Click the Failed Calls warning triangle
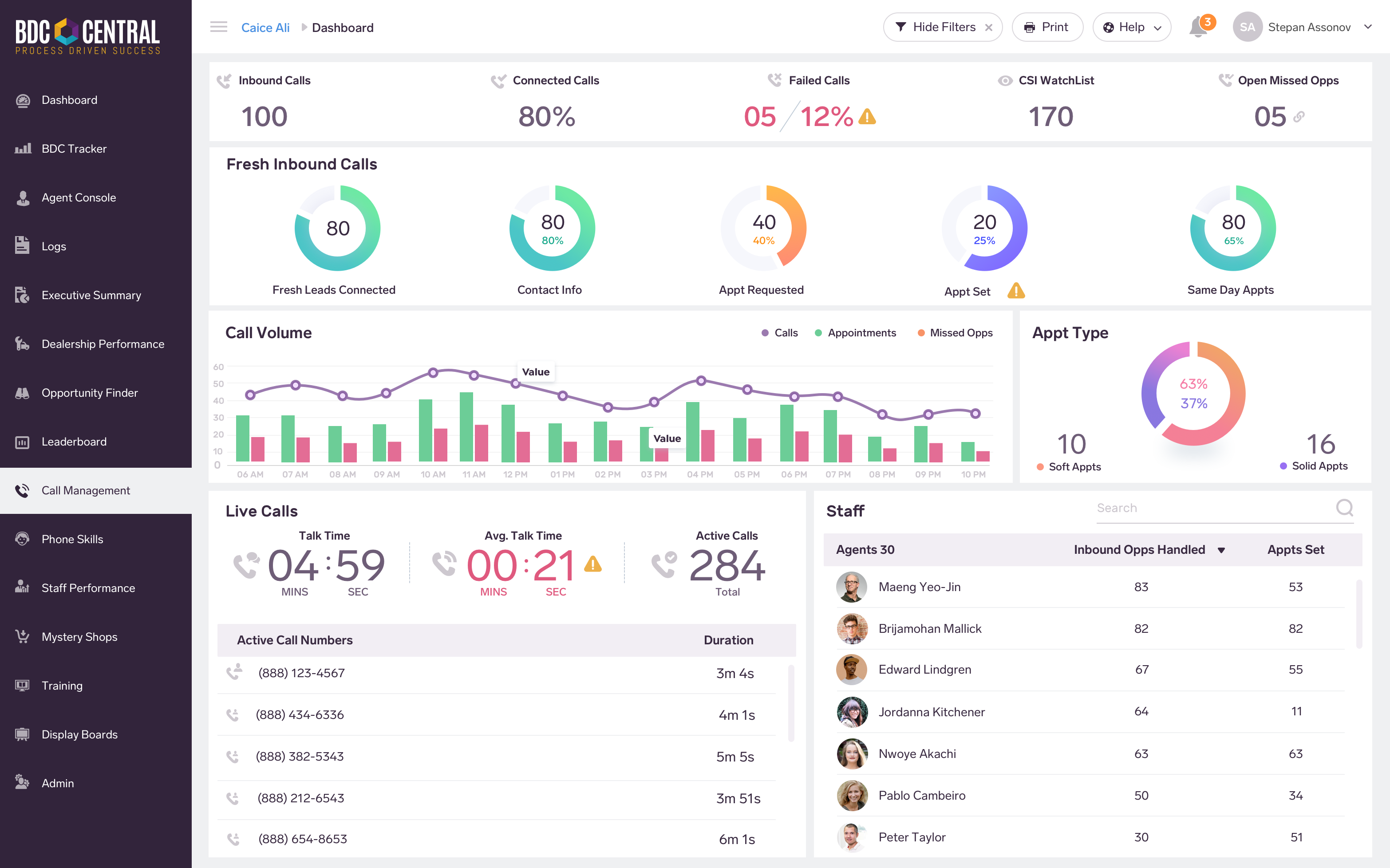1390x868 pixels. 867,117
